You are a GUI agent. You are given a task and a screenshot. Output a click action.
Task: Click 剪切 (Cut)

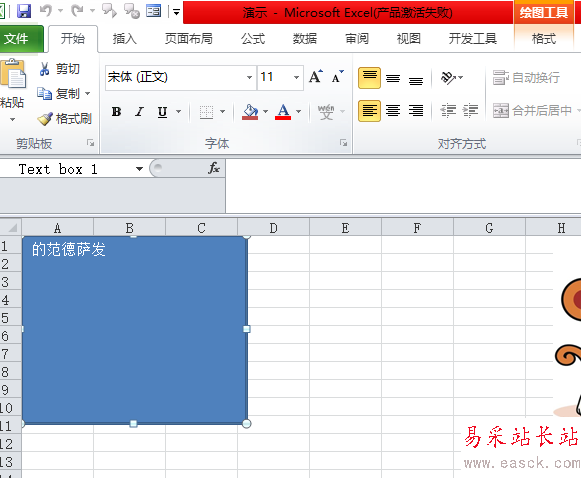(59, 69)
